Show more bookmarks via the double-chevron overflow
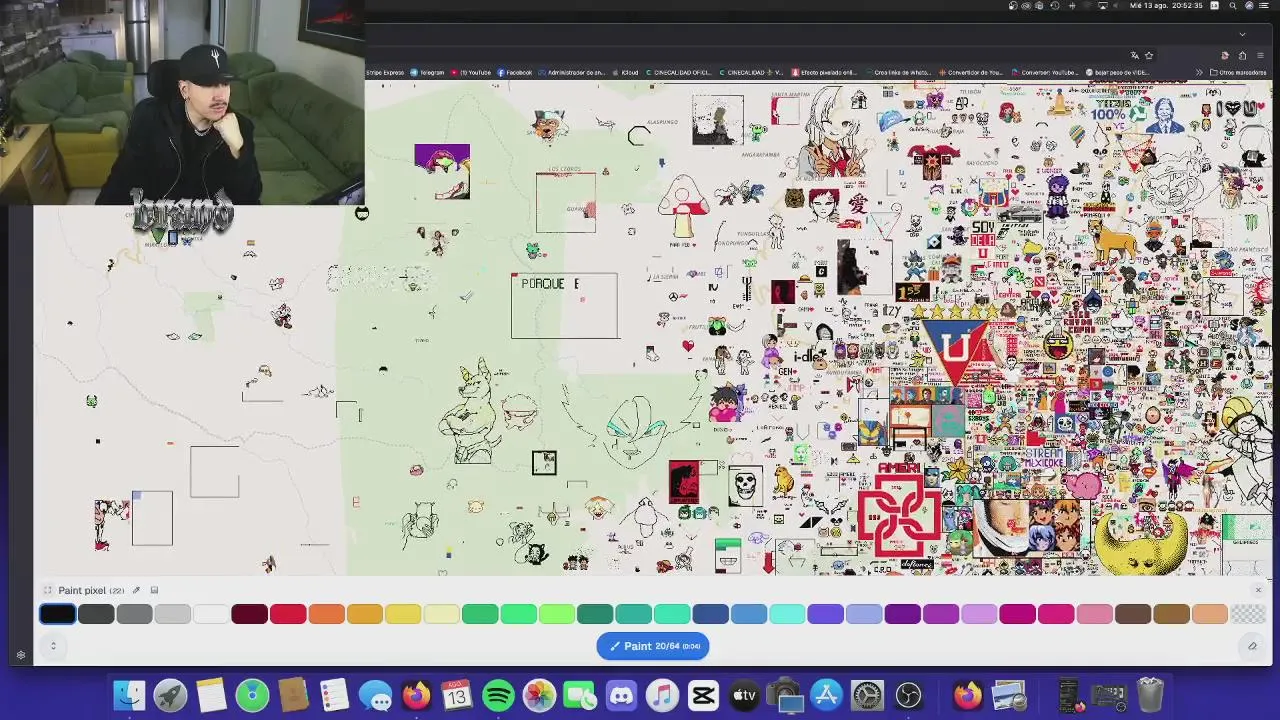 [1199, 72]
